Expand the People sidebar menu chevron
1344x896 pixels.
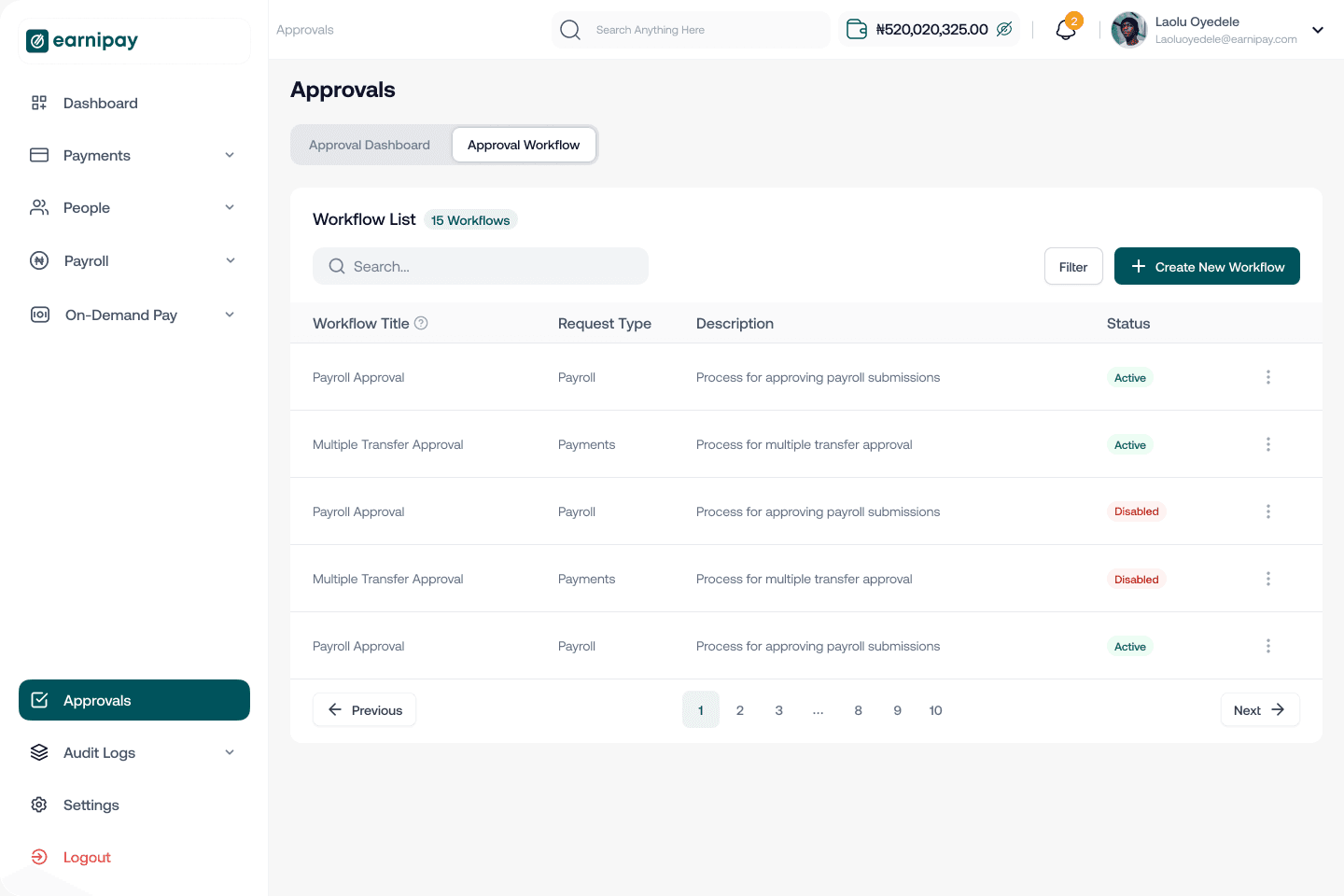(x=230, y=207)
